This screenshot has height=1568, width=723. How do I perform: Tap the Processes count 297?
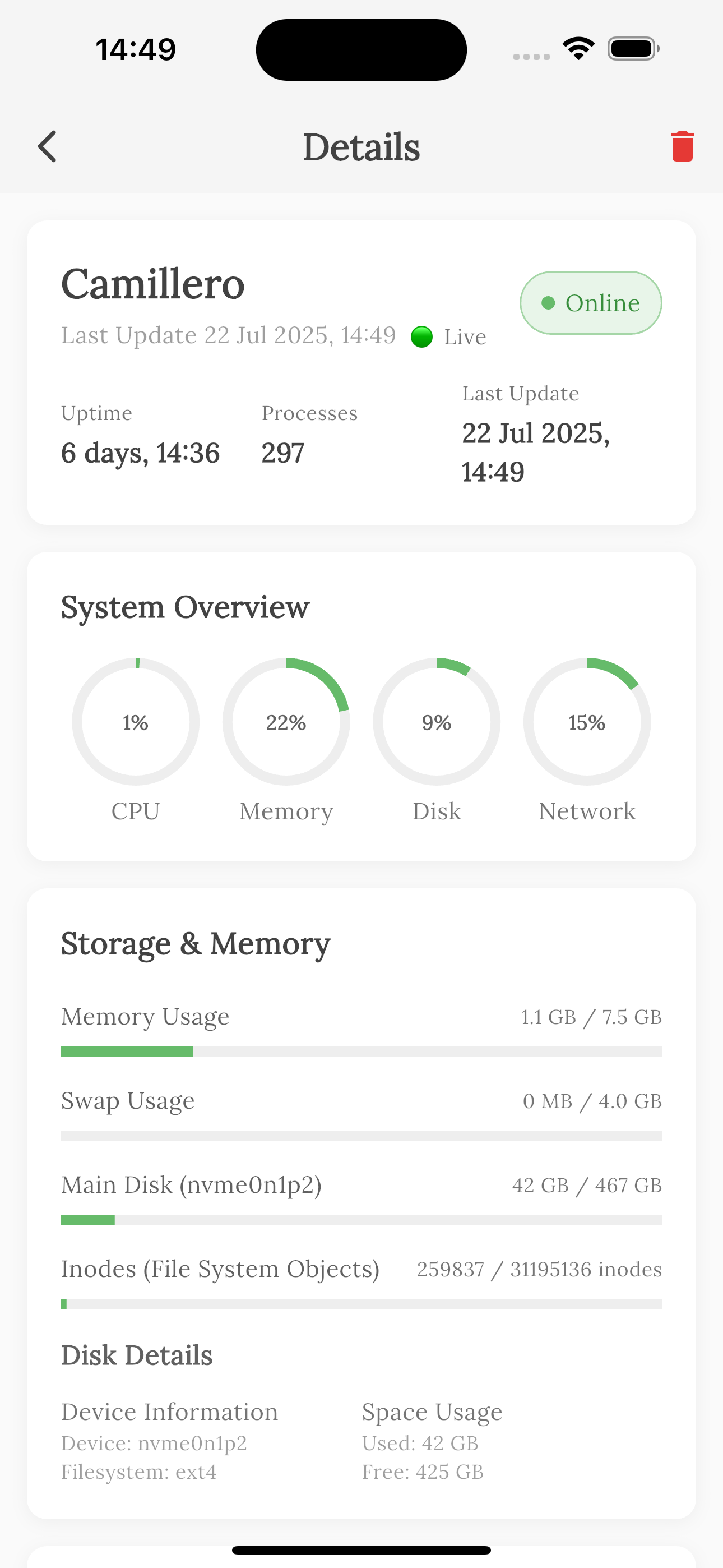point(283,453)
